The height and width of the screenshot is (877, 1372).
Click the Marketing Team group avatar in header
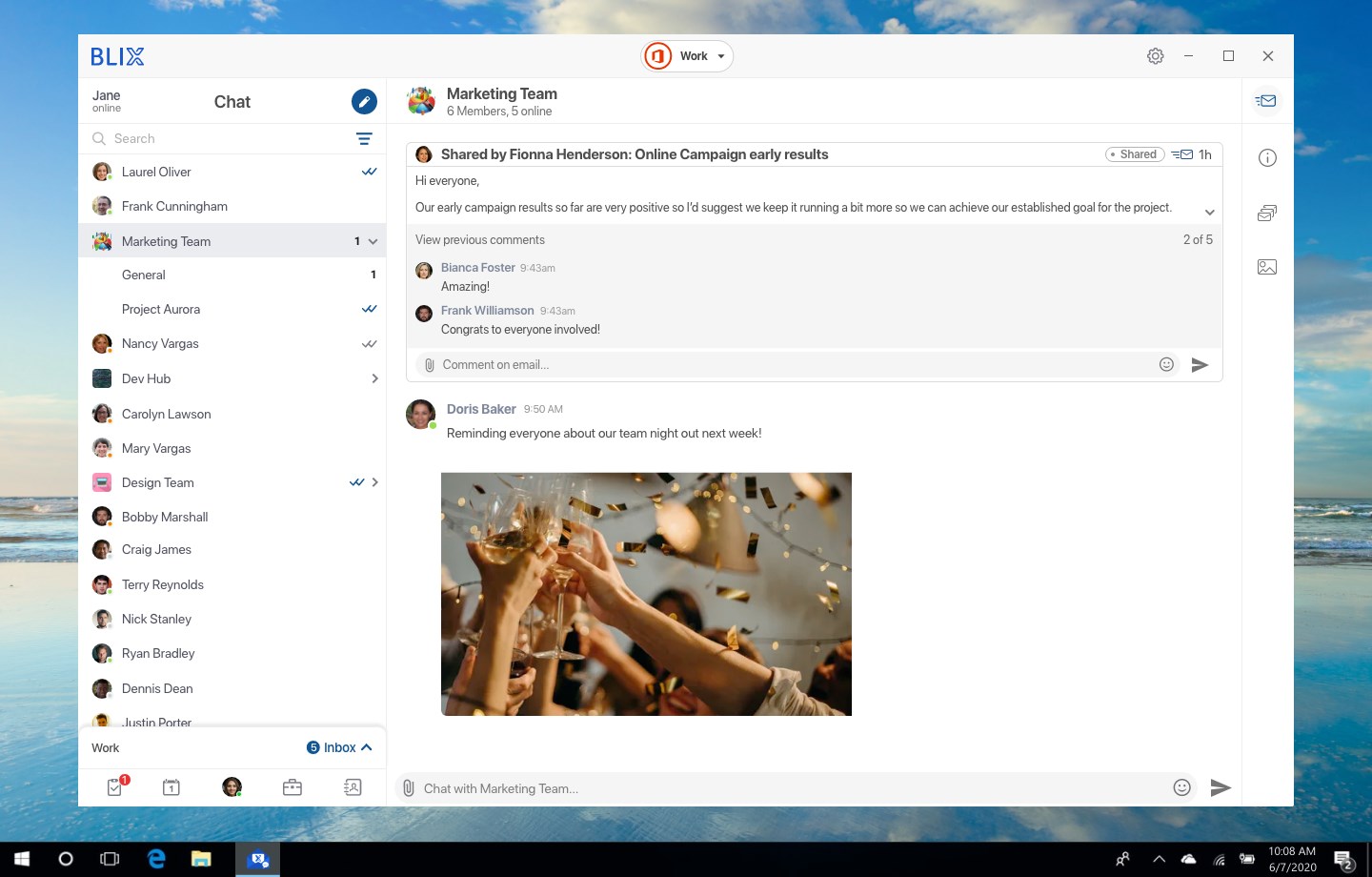click(421, 101)
